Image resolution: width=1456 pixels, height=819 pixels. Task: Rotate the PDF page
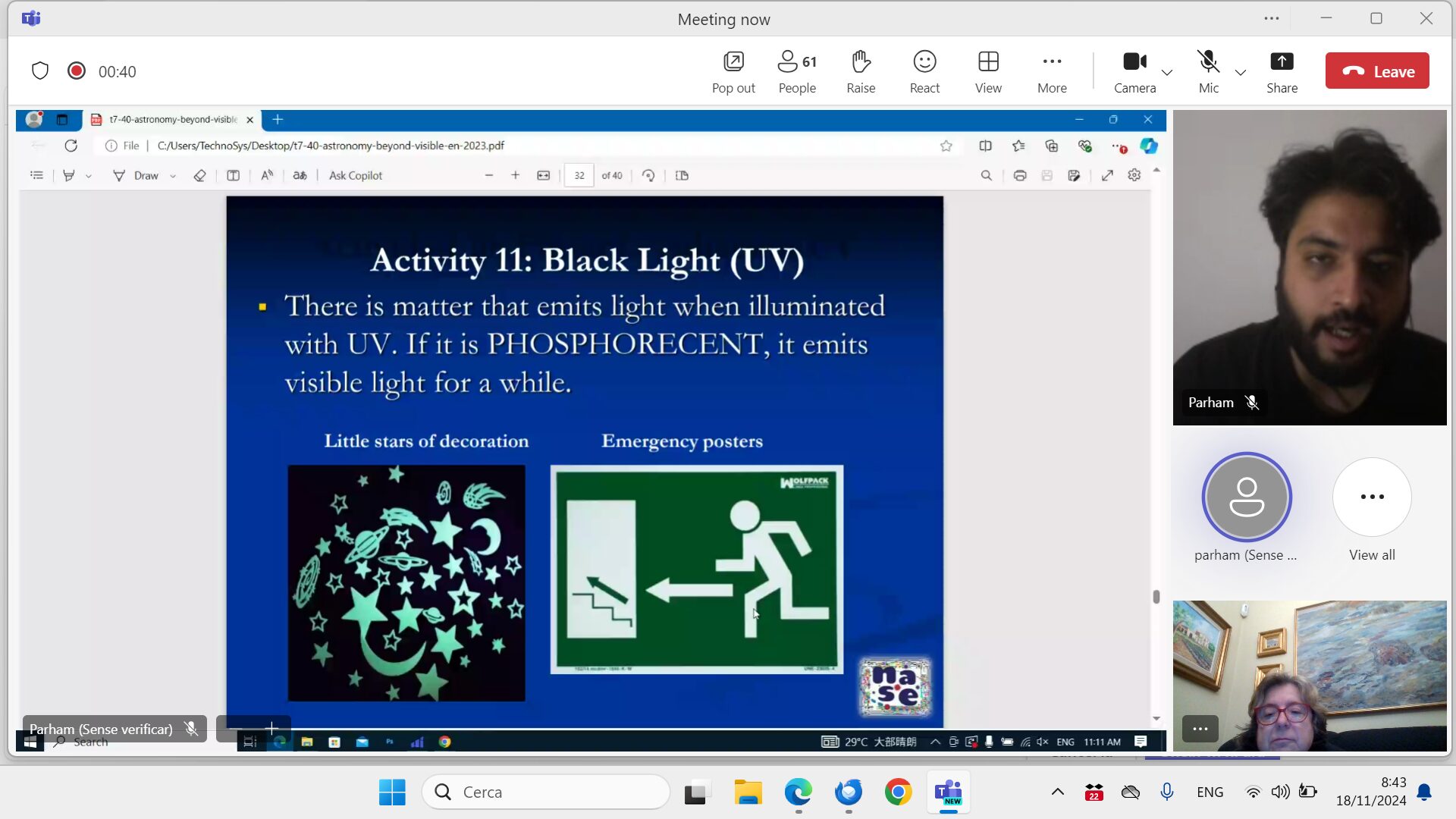click(648, 175)
